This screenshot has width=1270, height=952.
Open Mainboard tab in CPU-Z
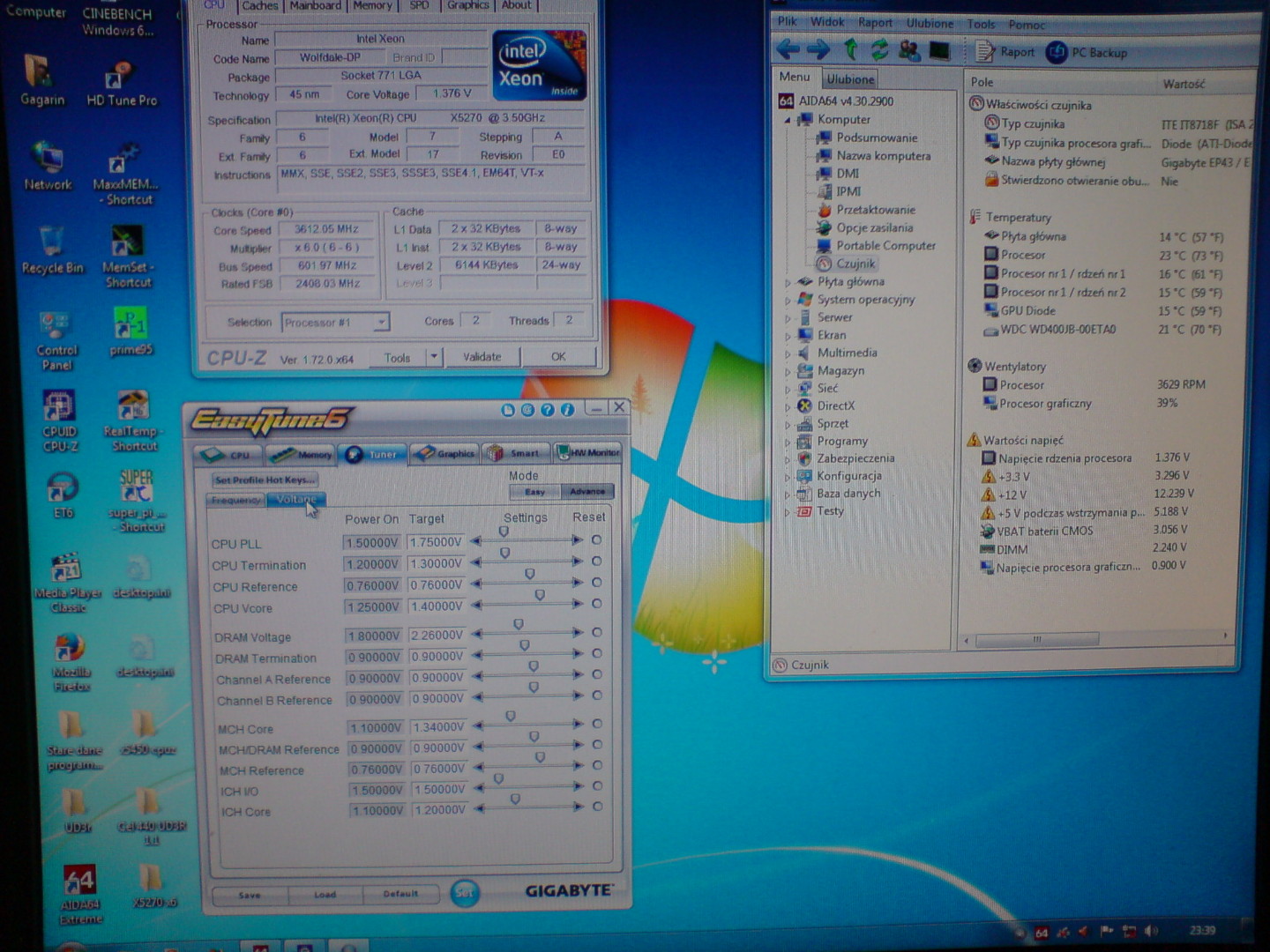pyautogui.click(x=316, y=5)
